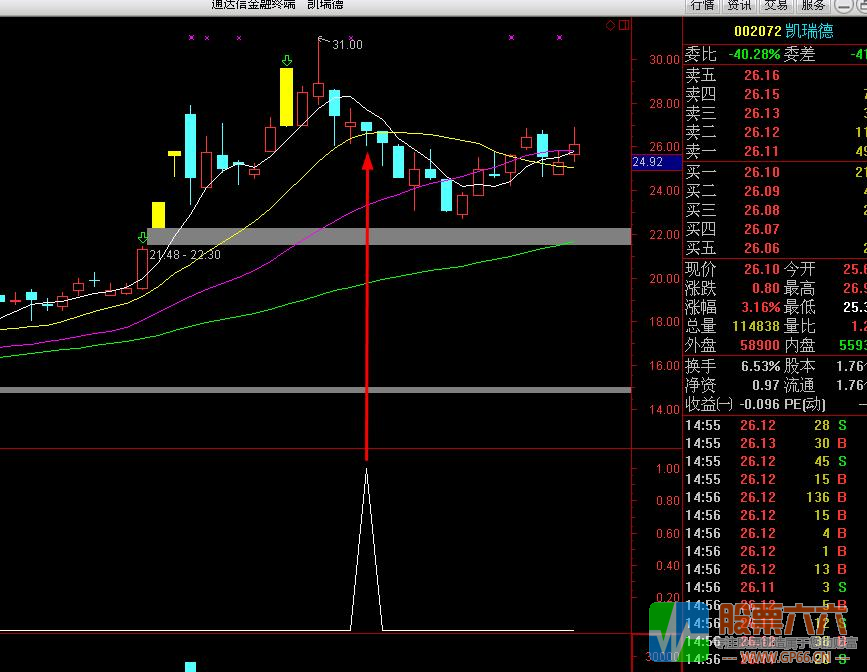Click the 委比 value -40.28%

click(x=754, y=55)
